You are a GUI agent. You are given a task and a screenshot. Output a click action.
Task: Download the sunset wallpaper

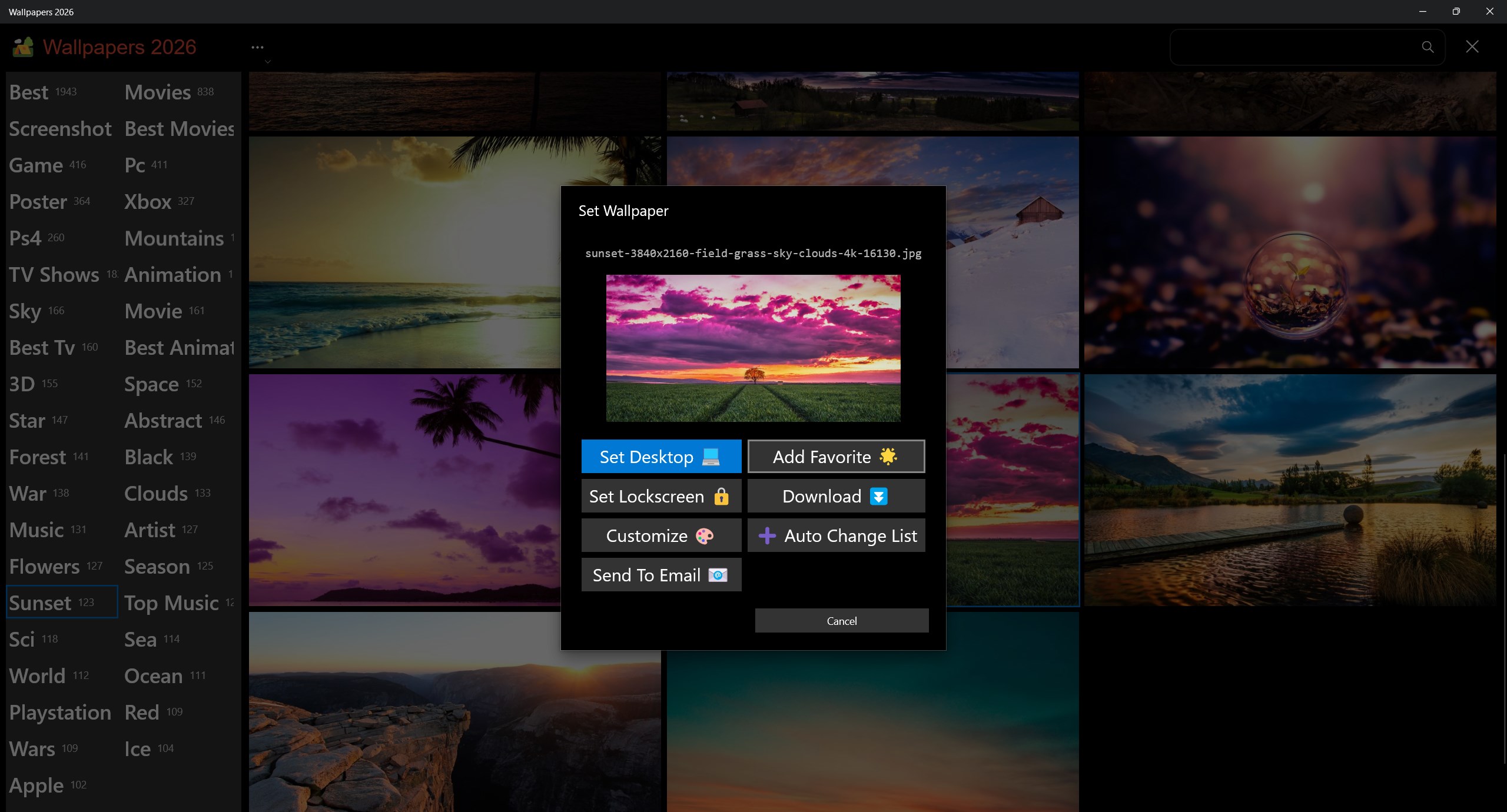836,496
